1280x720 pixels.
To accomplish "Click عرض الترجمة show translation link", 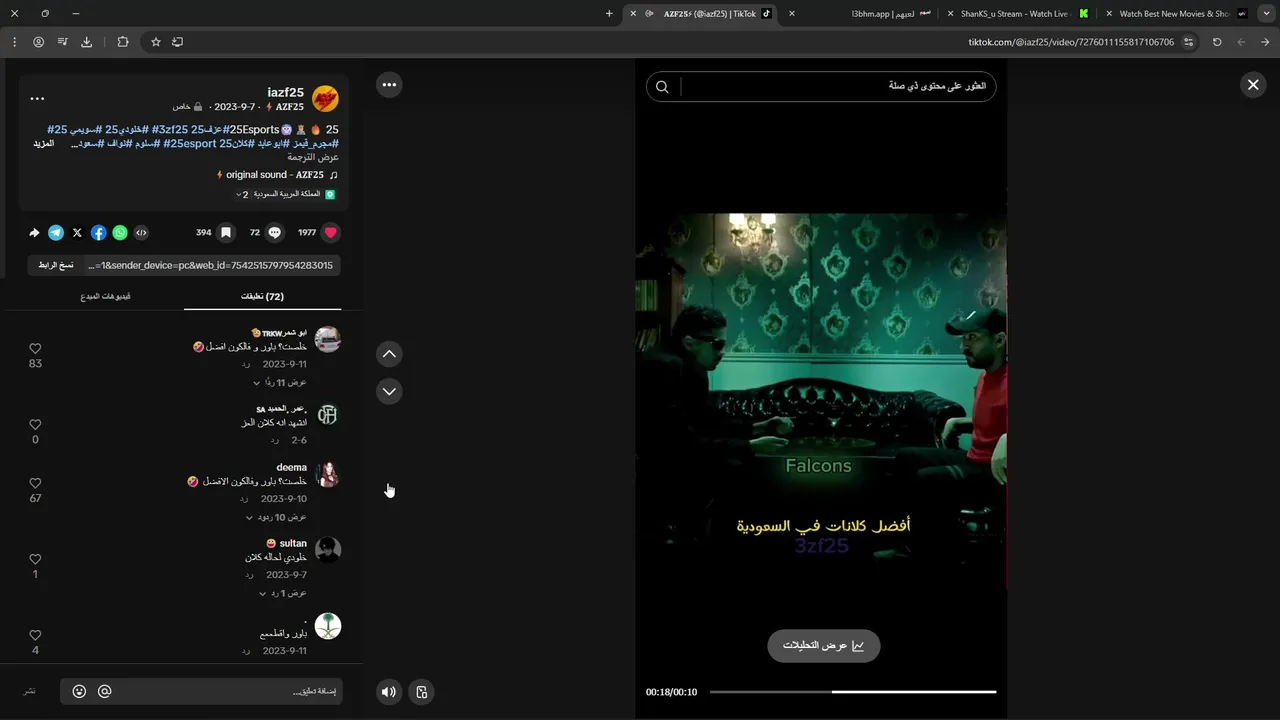I will pyautogui.click(x=314, y=157).
